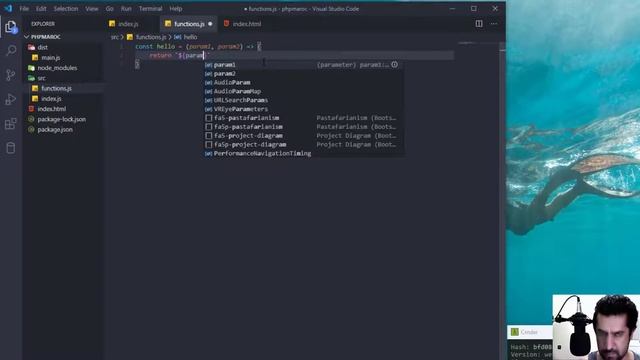Choose the URLSearchParams suggestion
Image resolution: width=640 pixels, height=360 pixels.
pos(304,100)
